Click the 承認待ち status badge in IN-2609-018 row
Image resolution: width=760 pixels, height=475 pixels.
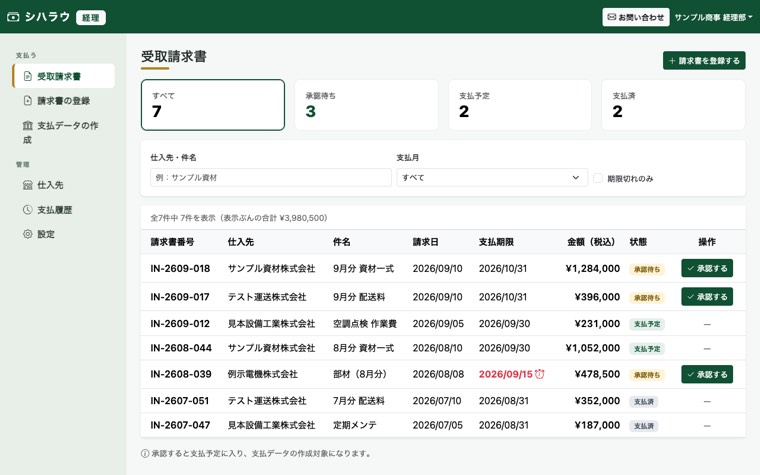pyautogui.click(x=647, y=269)
